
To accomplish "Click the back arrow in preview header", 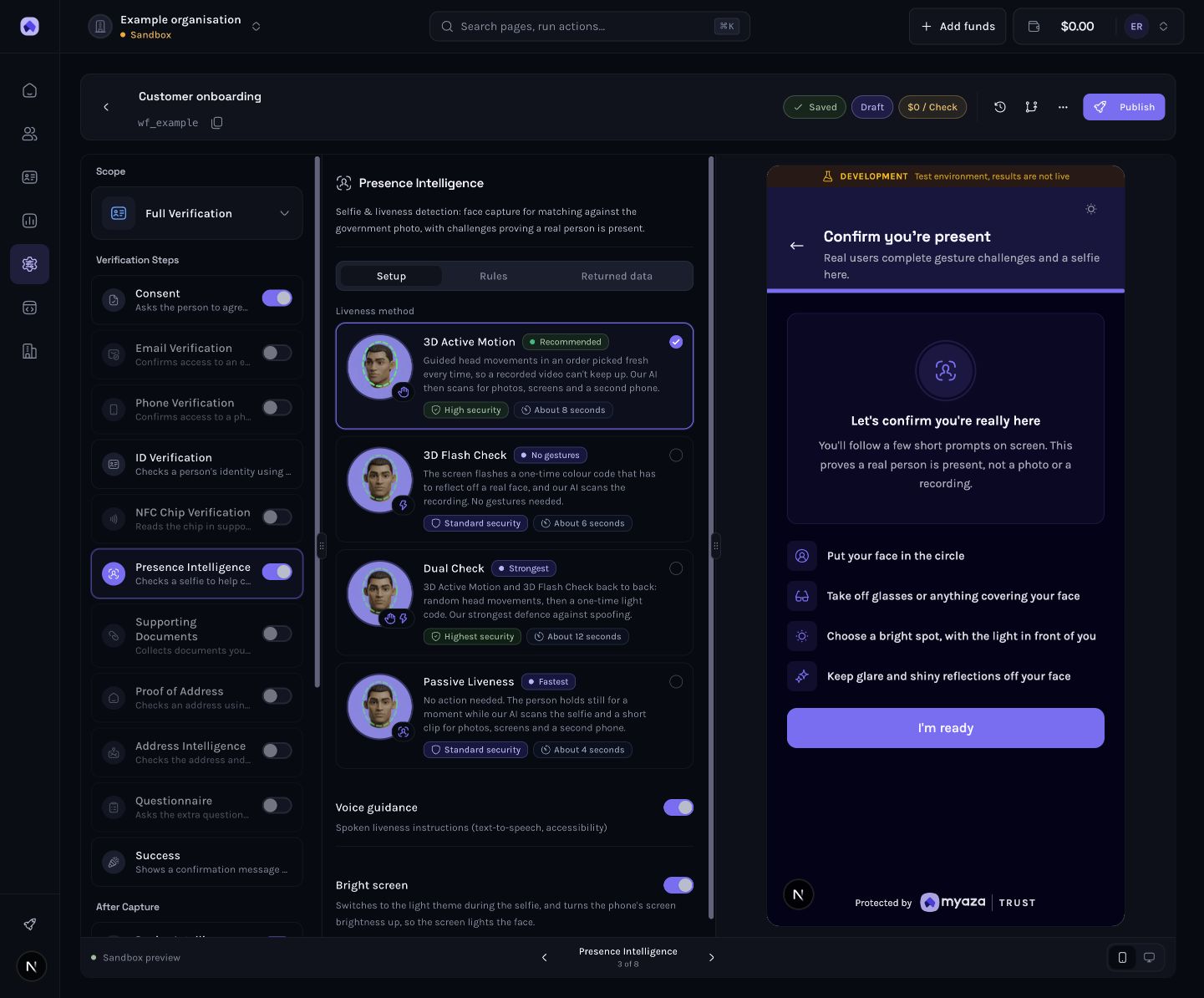I will point(796,246).
